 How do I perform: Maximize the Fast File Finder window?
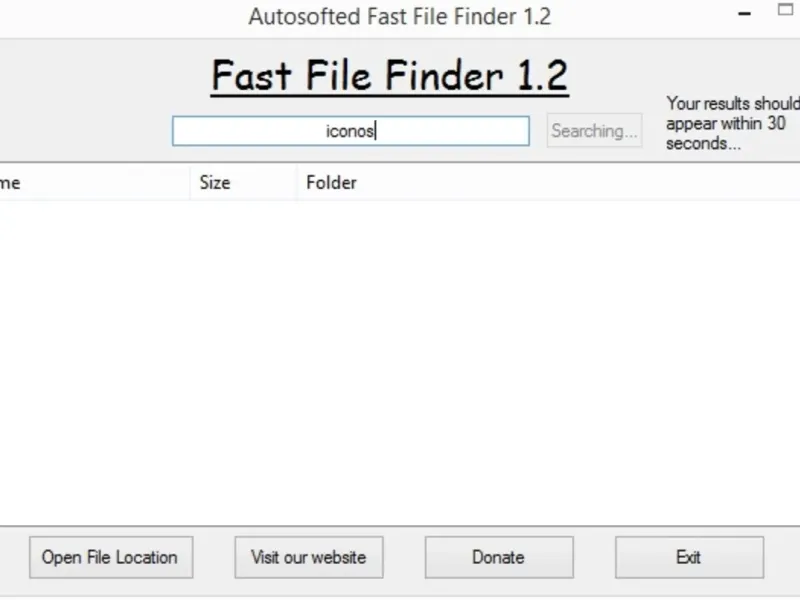786,13
